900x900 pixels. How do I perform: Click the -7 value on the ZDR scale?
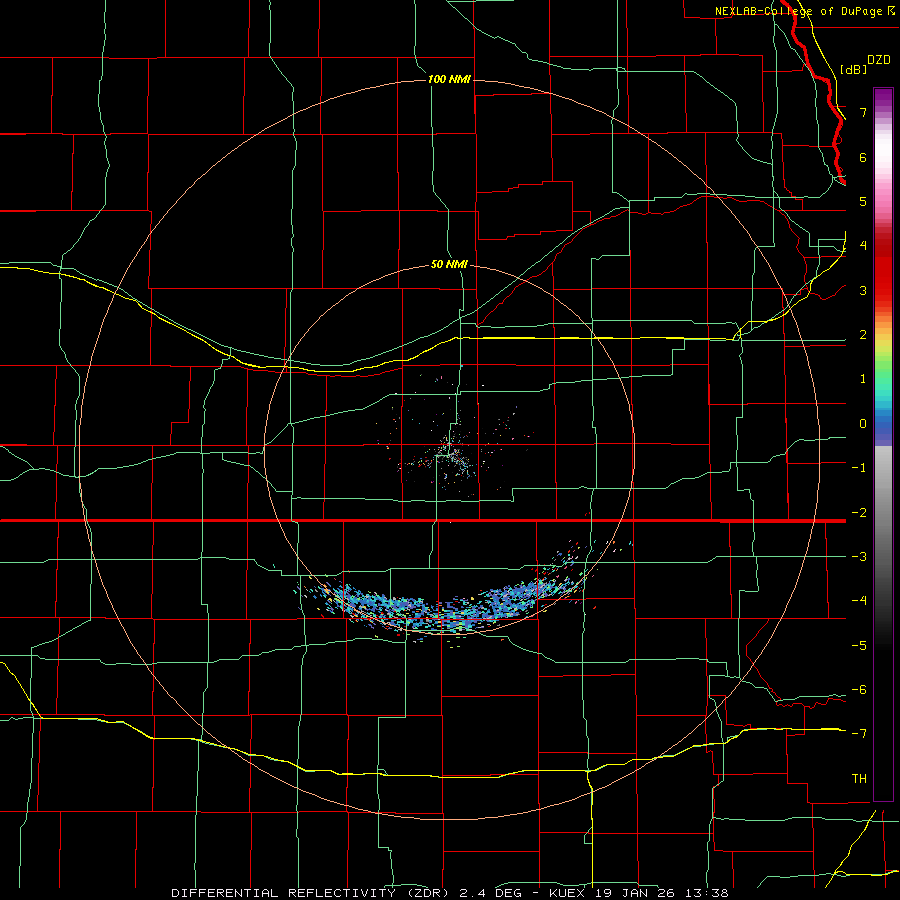pos(859,734)
